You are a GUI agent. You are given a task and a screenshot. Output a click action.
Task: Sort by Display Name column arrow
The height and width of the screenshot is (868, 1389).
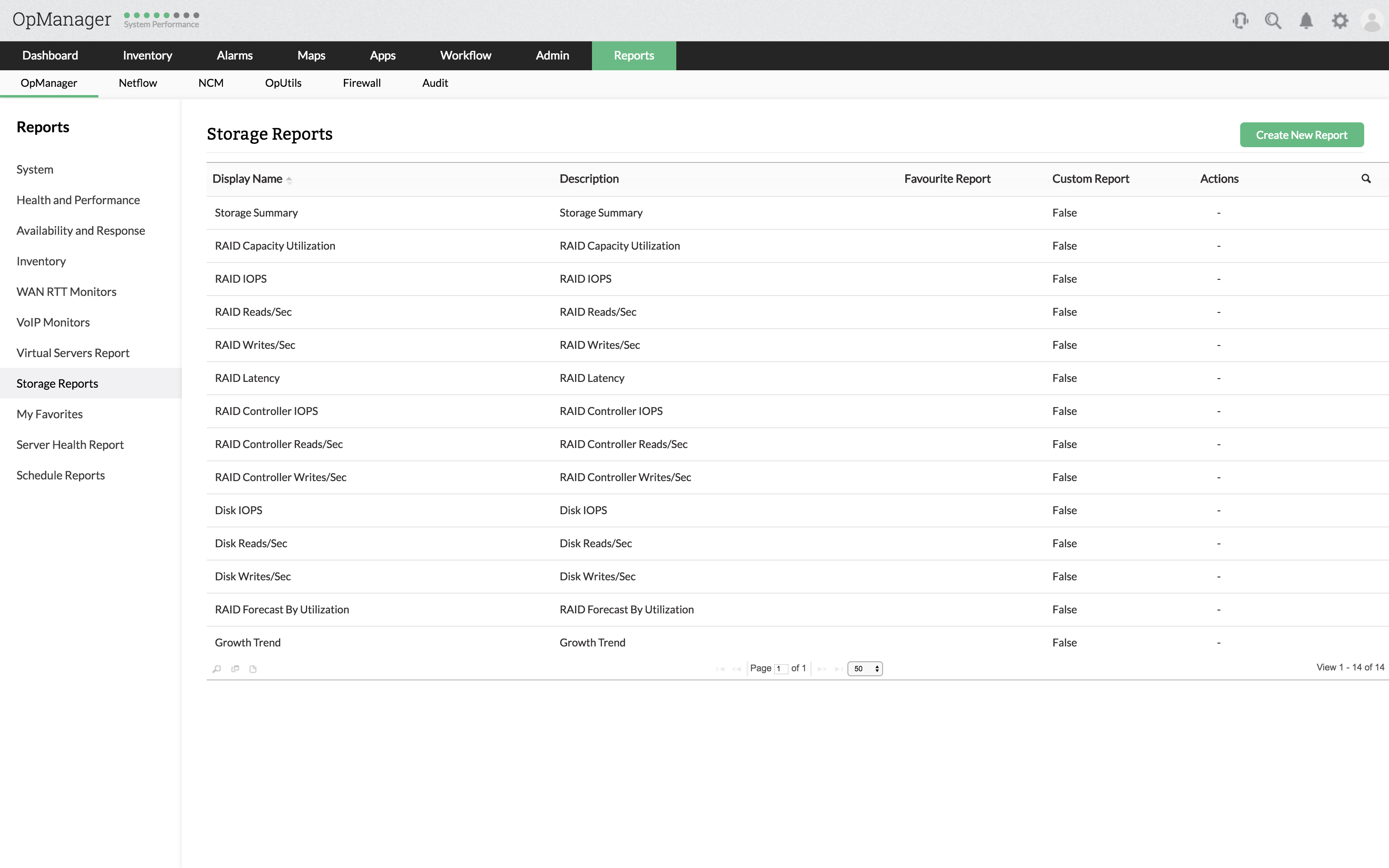289,180
